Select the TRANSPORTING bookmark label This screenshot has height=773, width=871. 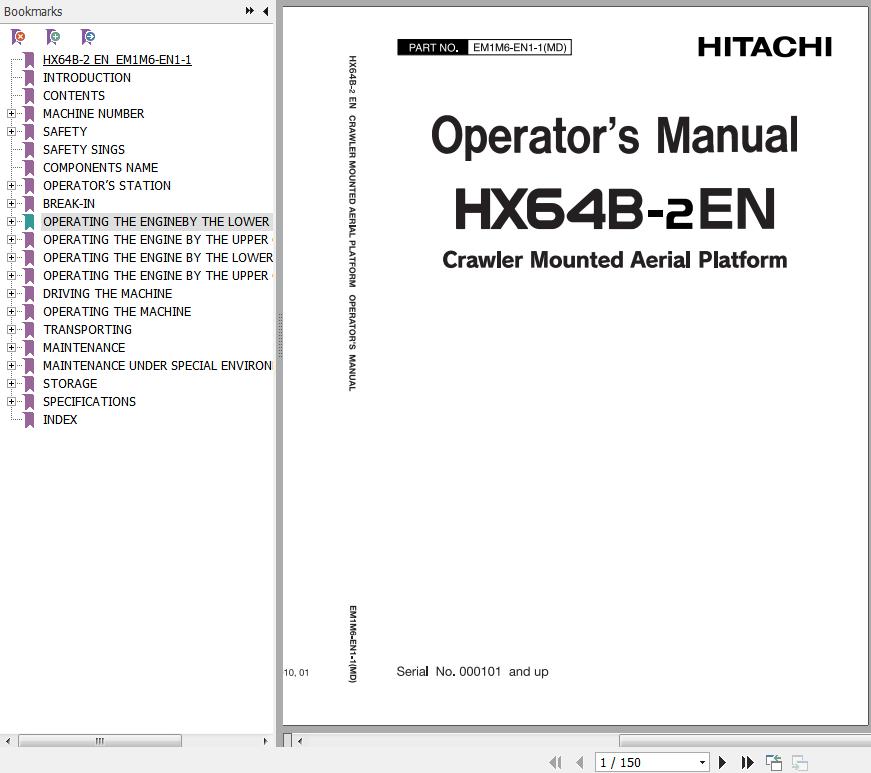(x=88, y=329)
